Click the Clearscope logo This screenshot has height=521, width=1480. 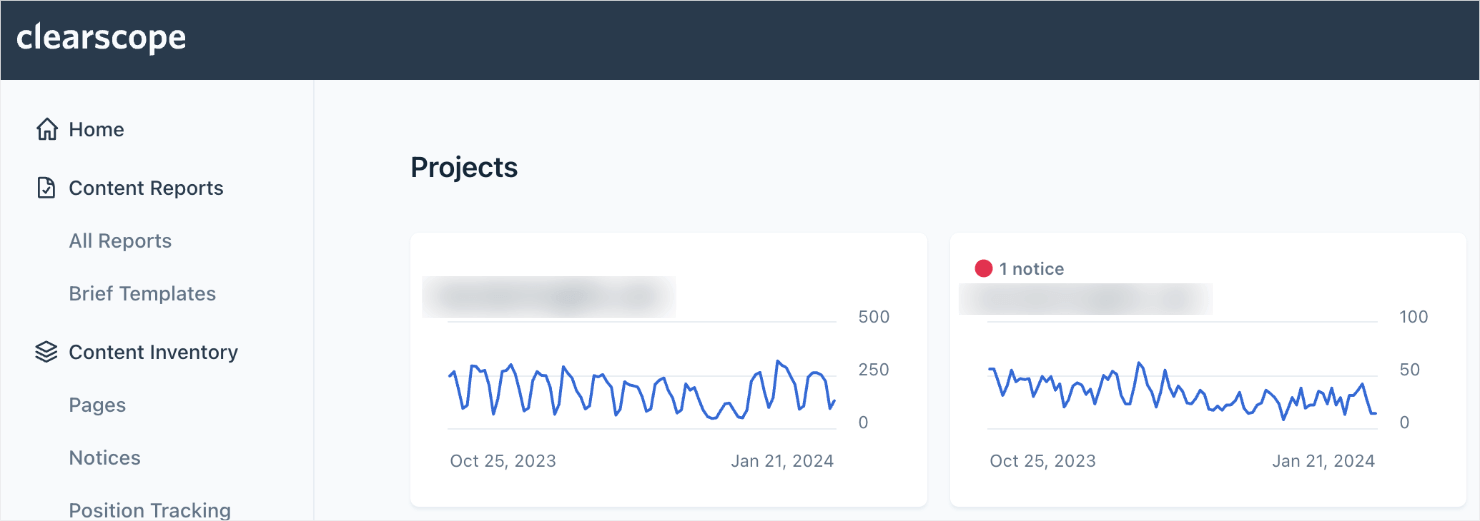pyautogui.click(x=101, y=38)
